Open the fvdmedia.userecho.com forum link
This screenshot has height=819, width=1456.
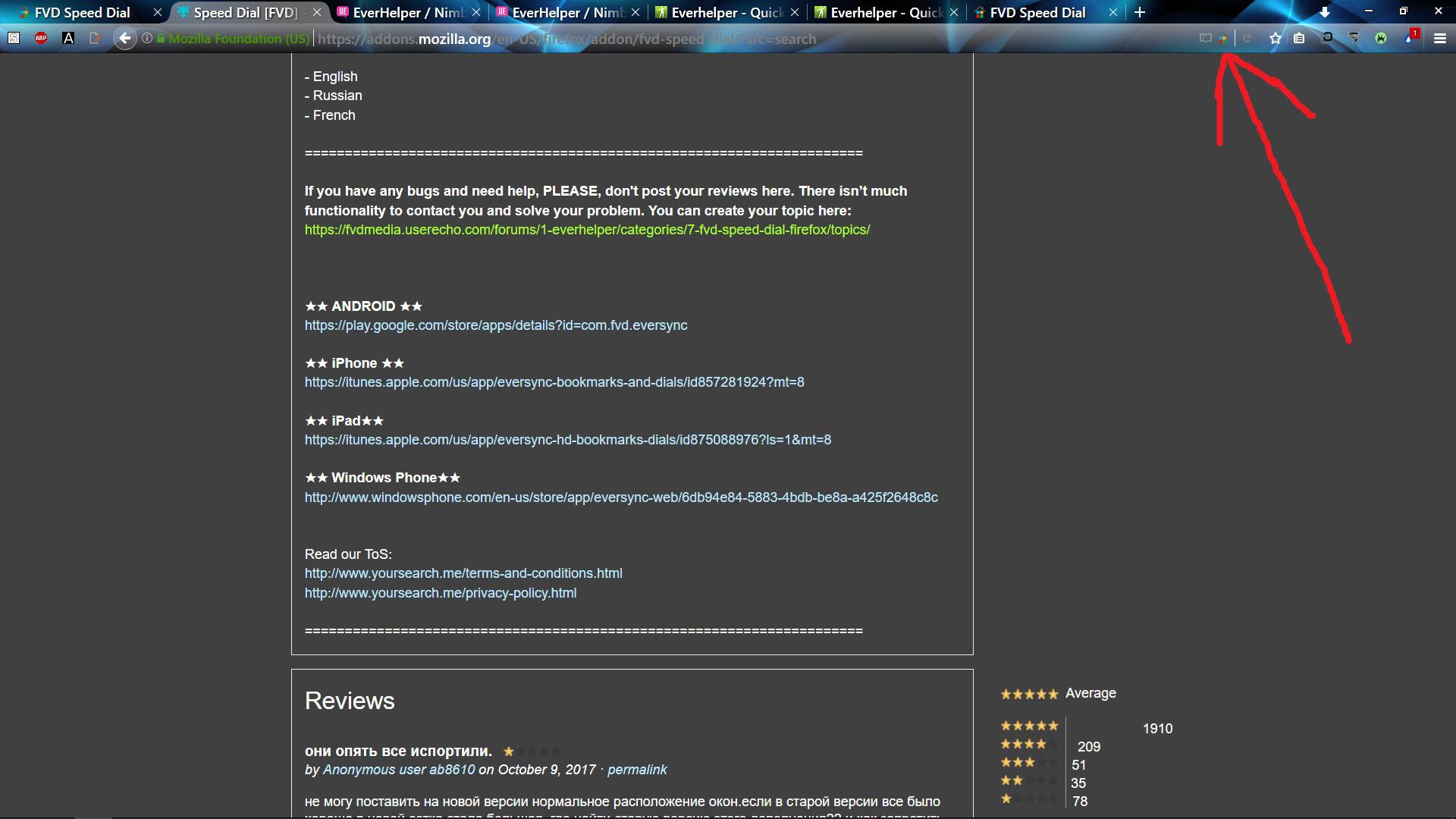[x=587, y=230]
